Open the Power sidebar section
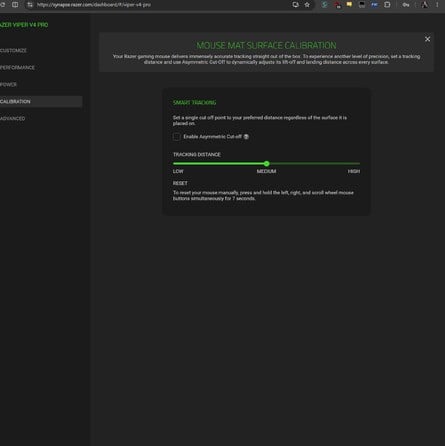This screenshot has width=445, height=446. click(8, 85)
